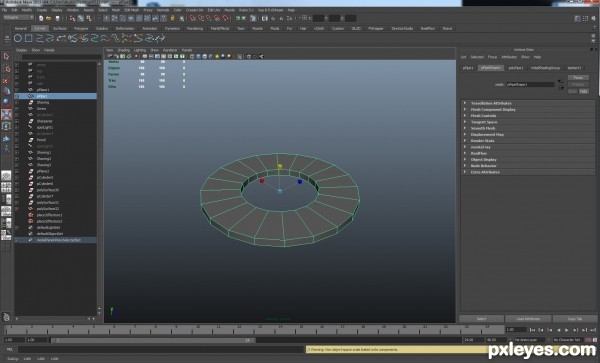Image resolution: width=600 pixels, height=363 pixels.
Task: Expand Mesh Component Display section
Action: [x=528, y=109]
